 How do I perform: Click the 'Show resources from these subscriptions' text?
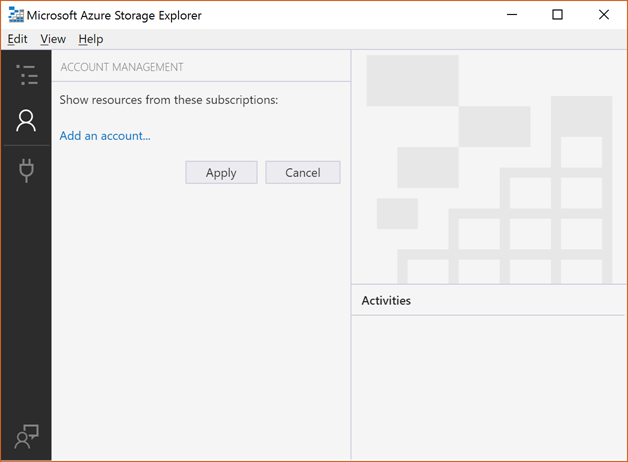(169, 100)
